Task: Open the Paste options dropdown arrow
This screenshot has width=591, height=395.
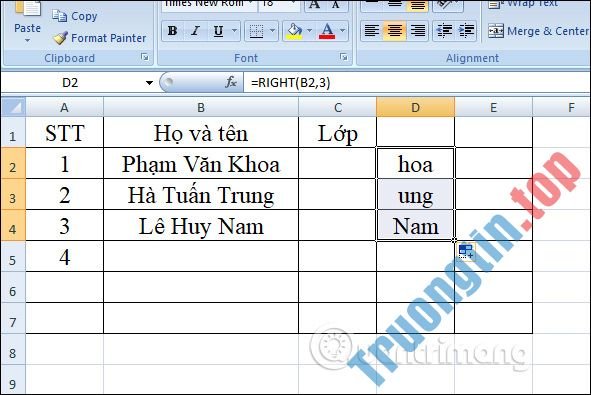Action: [27, 40]
